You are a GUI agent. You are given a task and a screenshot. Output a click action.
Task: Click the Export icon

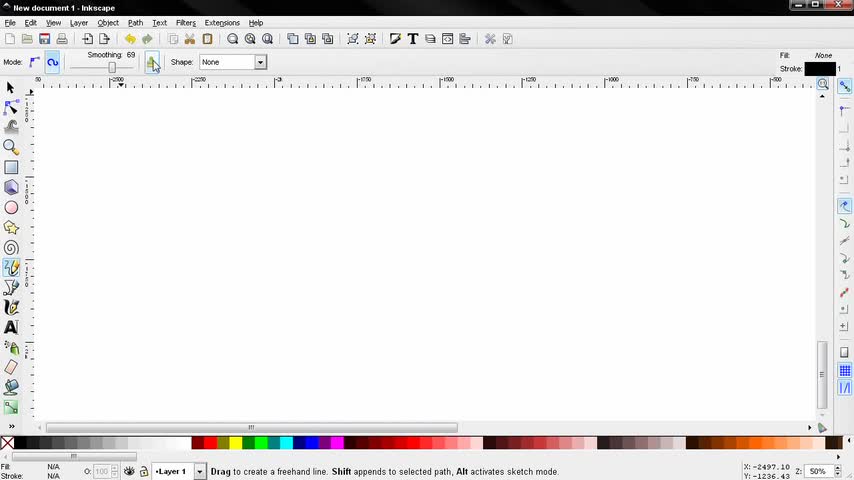coord(105,39)
